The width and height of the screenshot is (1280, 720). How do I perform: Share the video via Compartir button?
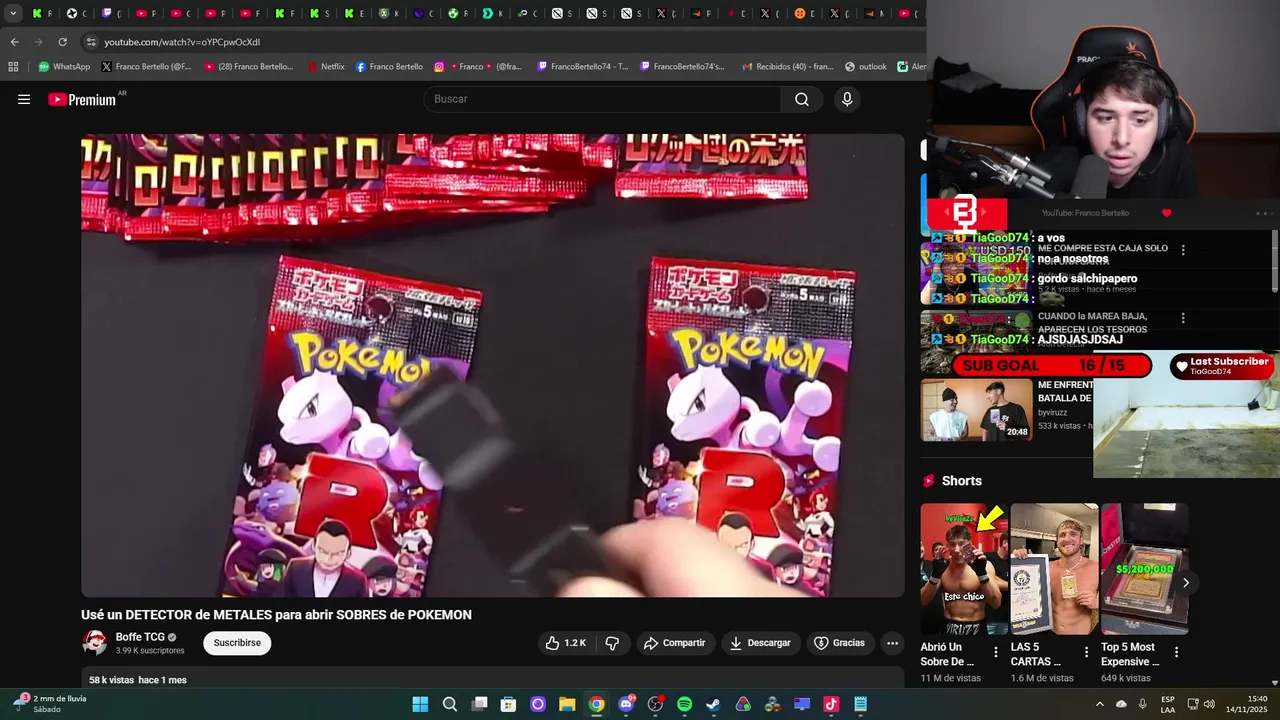(675, 643)
